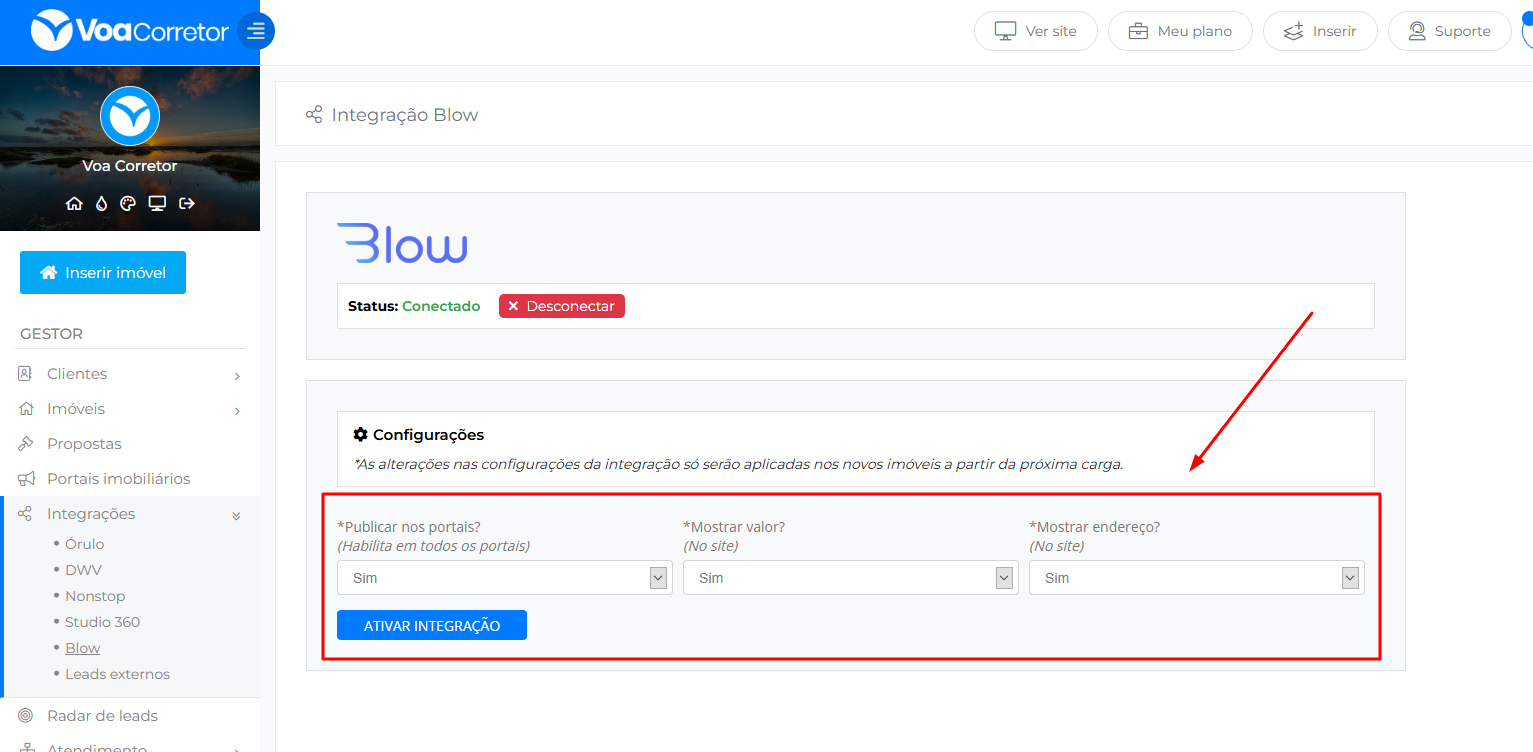This screenshot has width=1533, height=752.
Task: Expand the Clientes sidebar menu
Action: pos(130,374)
